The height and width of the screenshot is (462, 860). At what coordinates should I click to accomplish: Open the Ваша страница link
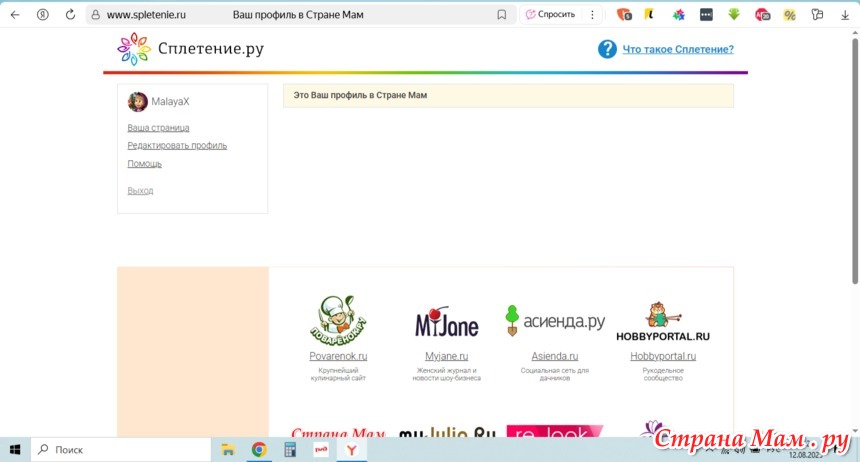click(158, 128)
